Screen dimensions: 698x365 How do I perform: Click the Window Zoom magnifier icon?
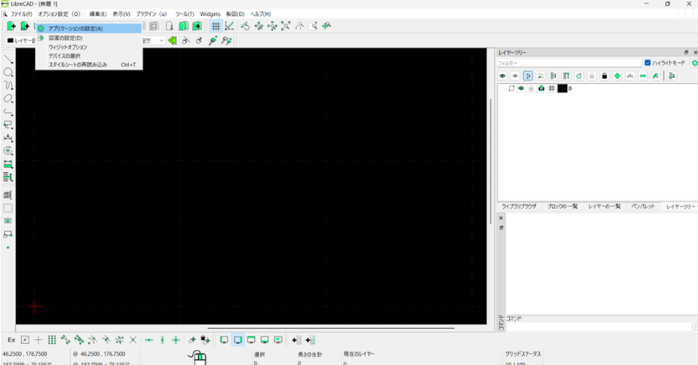(313, 26)
